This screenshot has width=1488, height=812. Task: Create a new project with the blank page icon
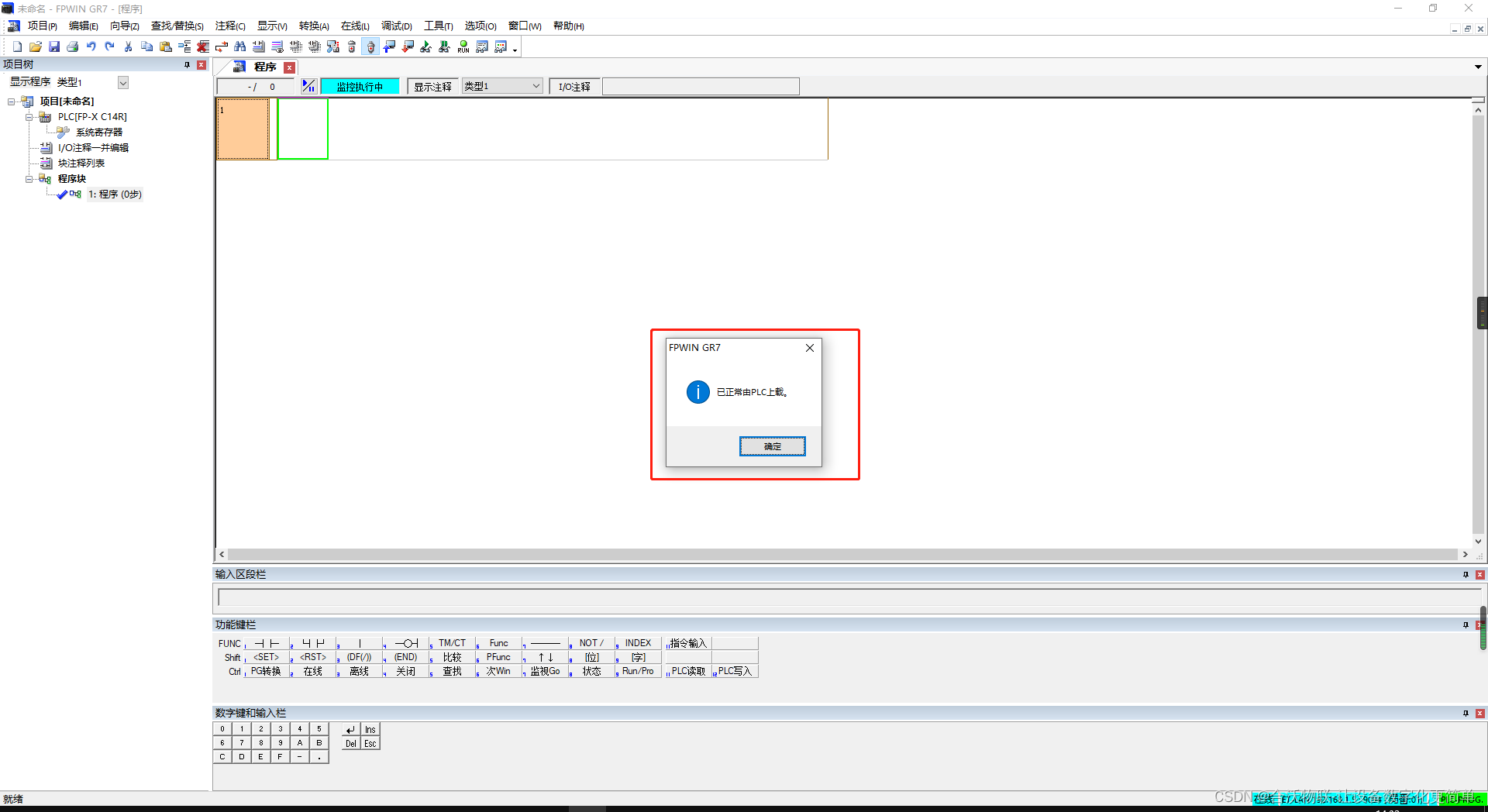tap(17, 47)
